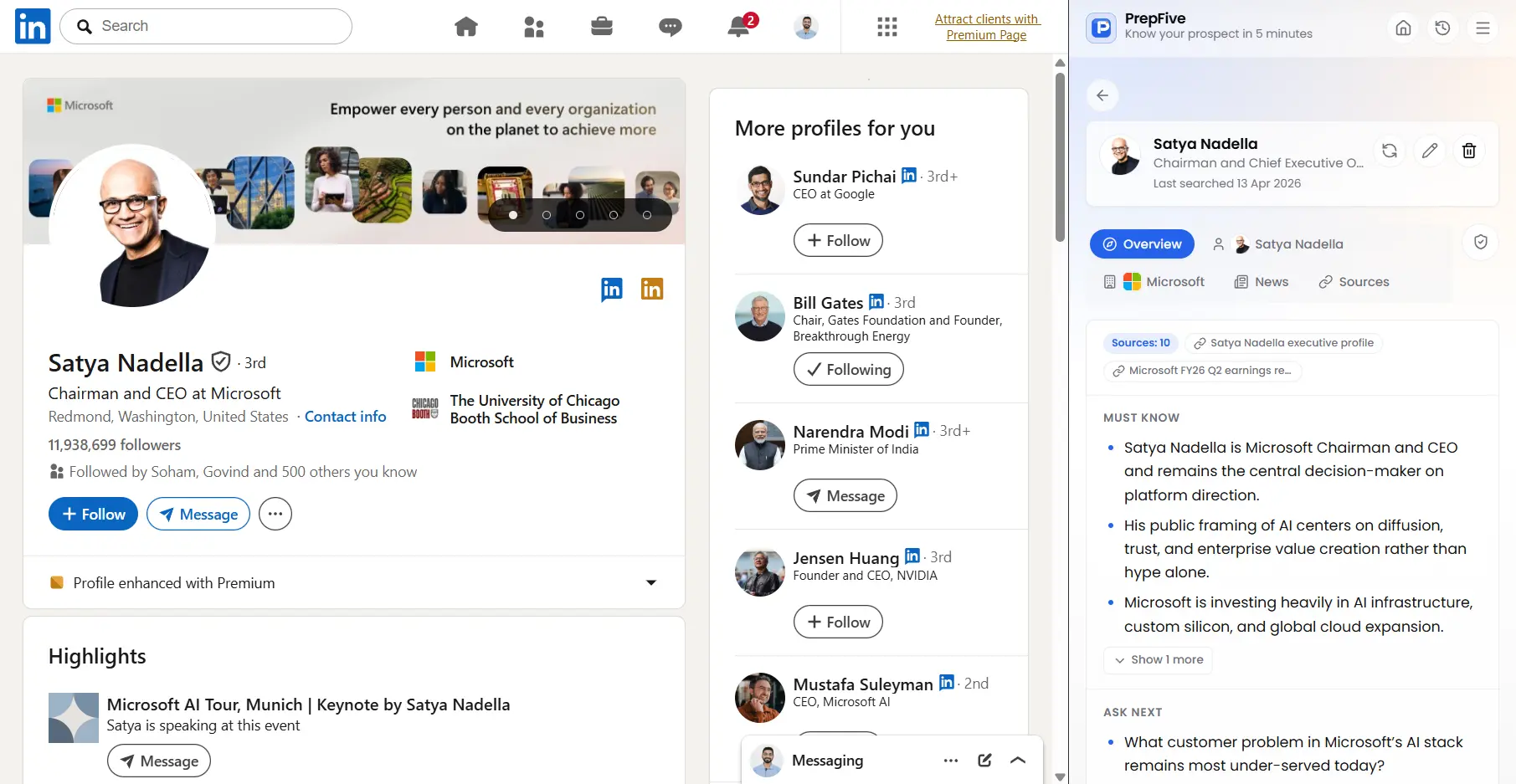The width and height of the screenshot is (1516, 784).
Task: Select third banner carousel dot
Action: point(580,215)
